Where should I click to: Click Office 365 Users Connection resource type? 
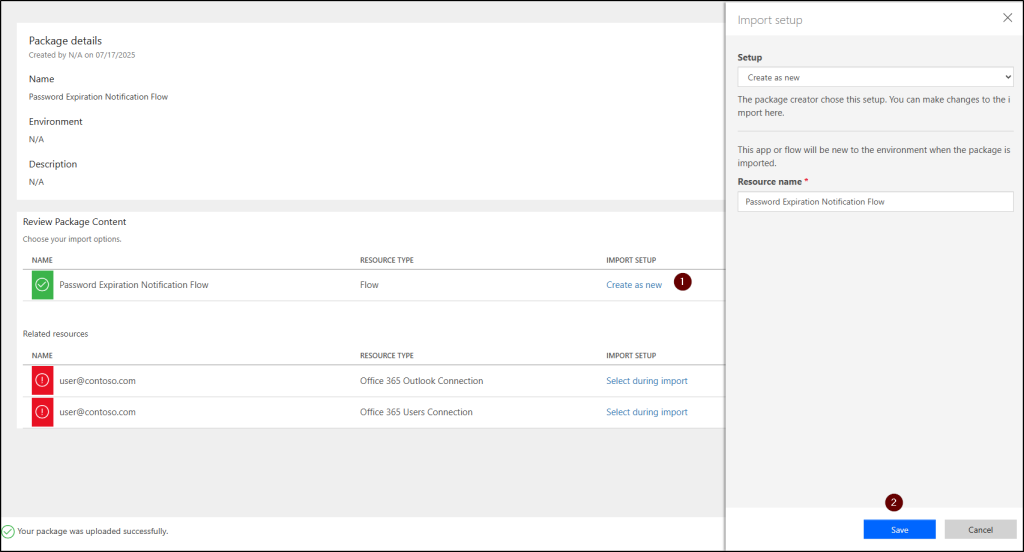(416, 412)
